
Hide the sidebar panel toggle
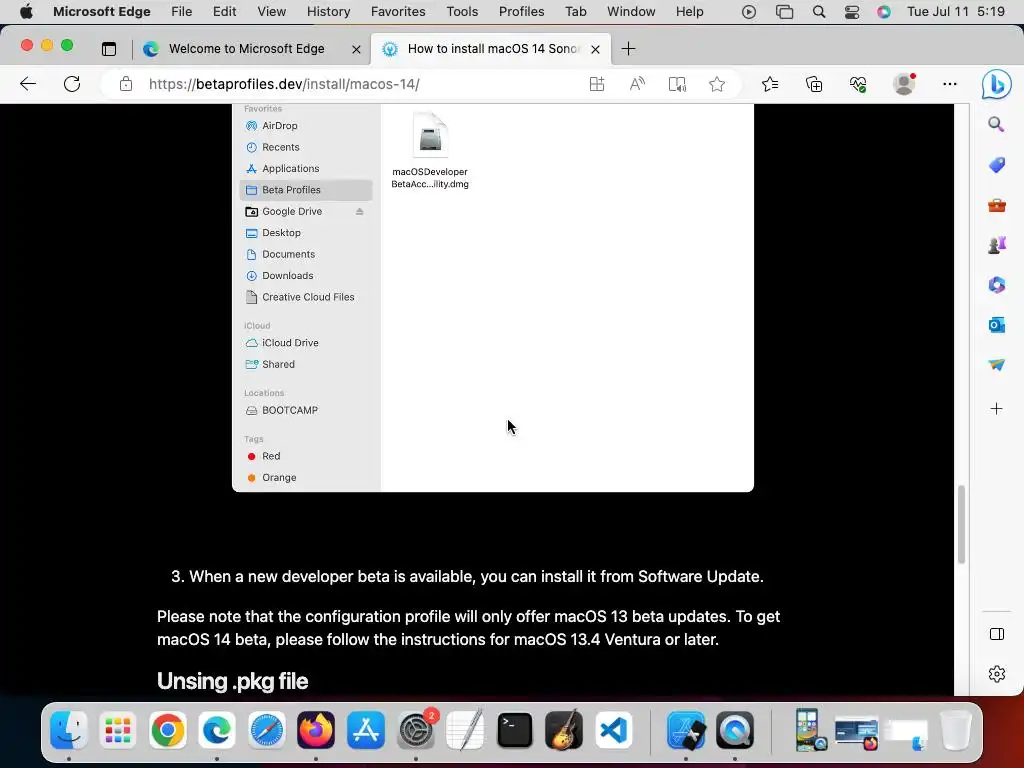coord(997,634)
